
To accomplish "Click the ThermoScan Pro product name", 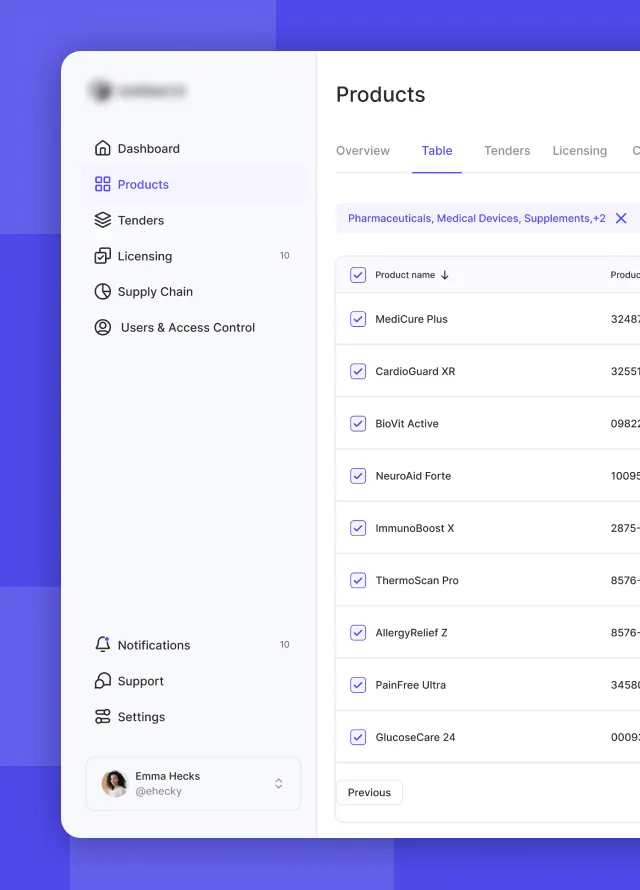I will [417, 580].
